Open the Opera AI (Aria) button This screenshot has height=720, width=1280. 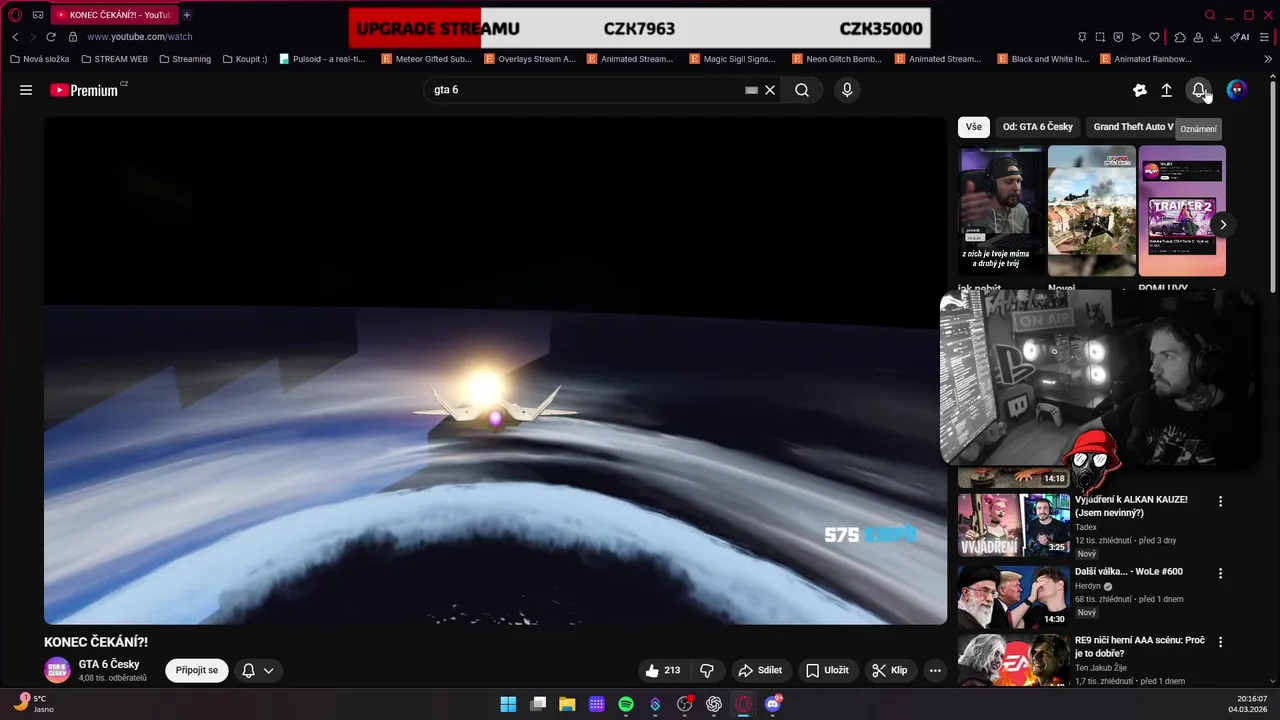pyautogui.click(x=1240, y=37)
